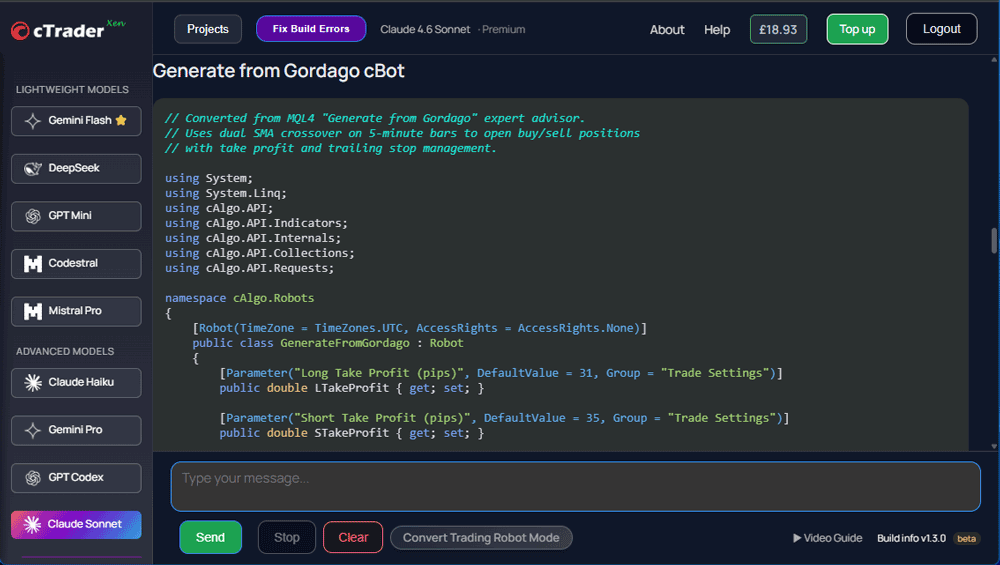The width and height of the screenshot is (1000, 565).
Task: Send the message with Send button
Action: click(210, 538)
